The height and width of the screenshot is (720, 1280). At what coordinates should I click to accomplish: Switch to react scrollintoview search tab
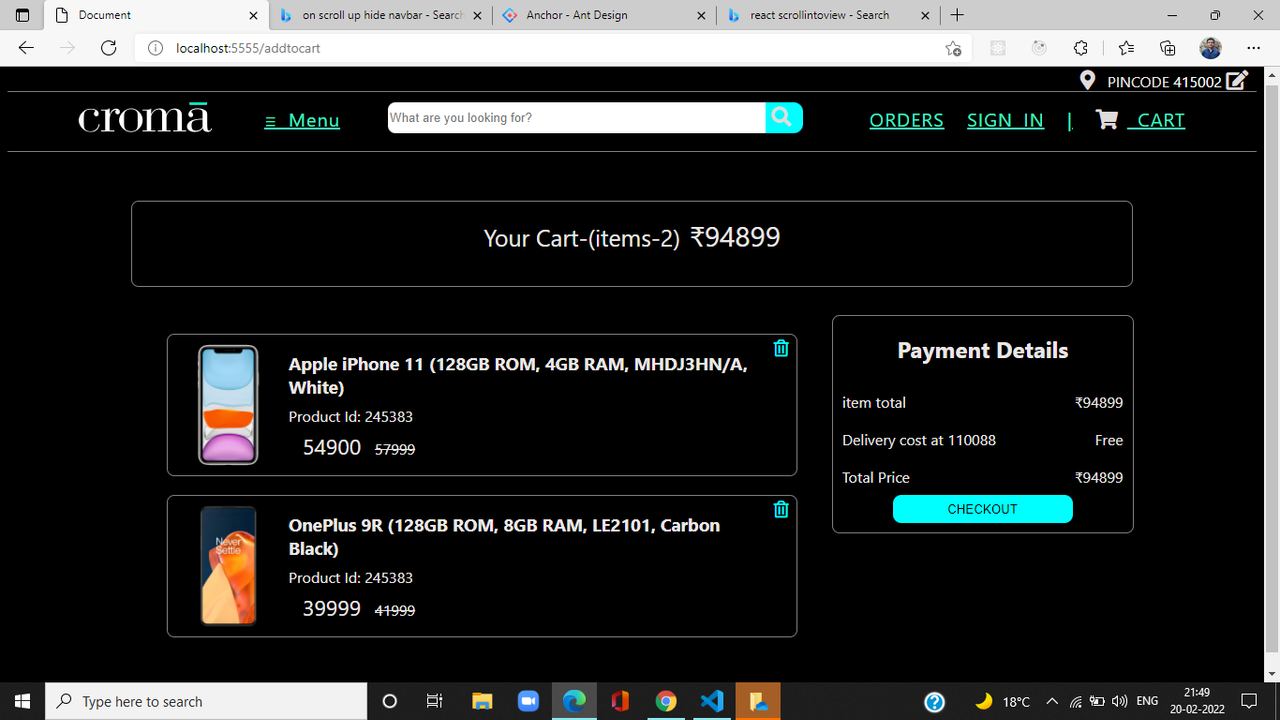[829, 15]
